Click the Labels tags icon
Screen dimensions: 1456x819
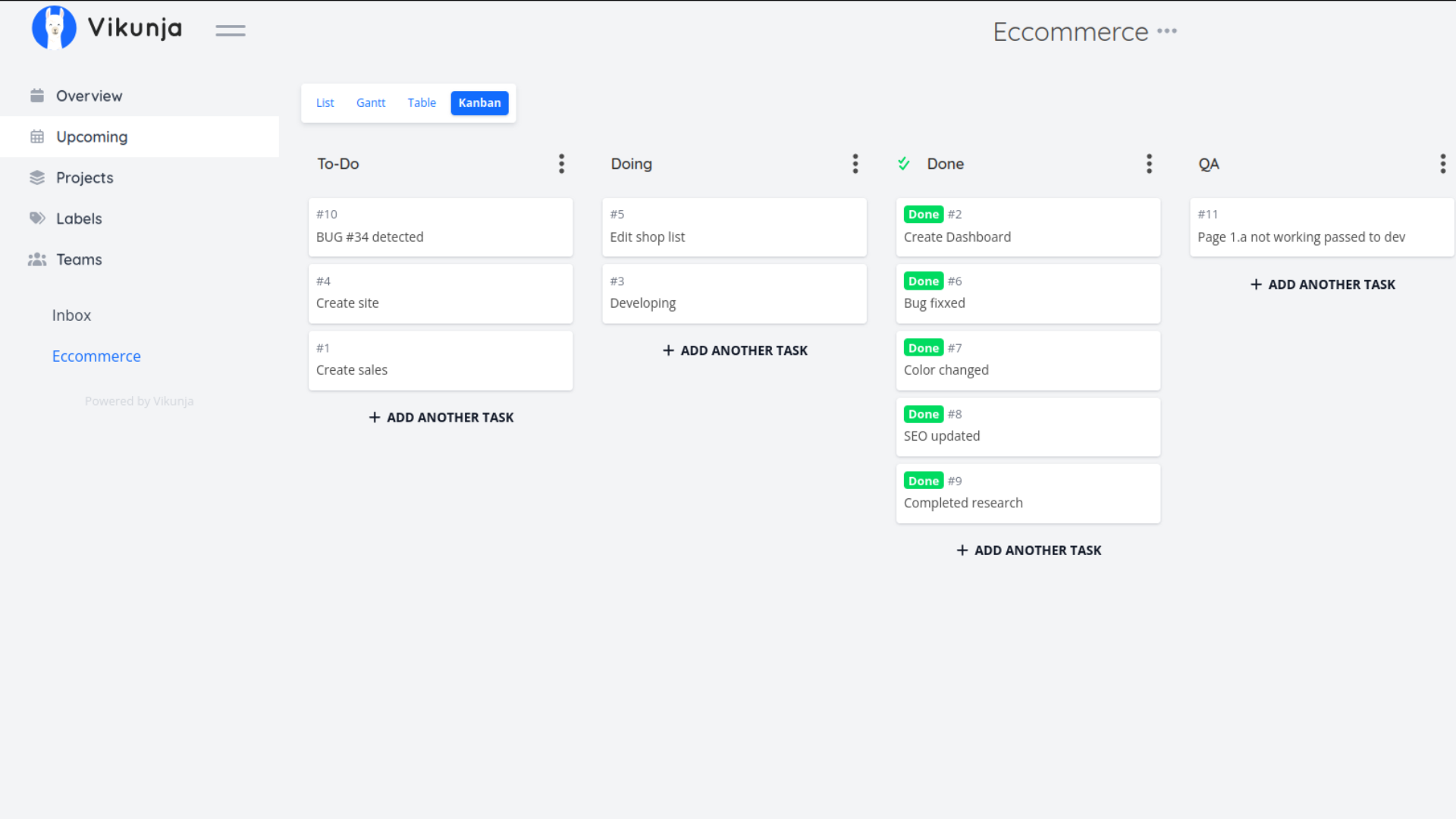[x=37, y=218]
